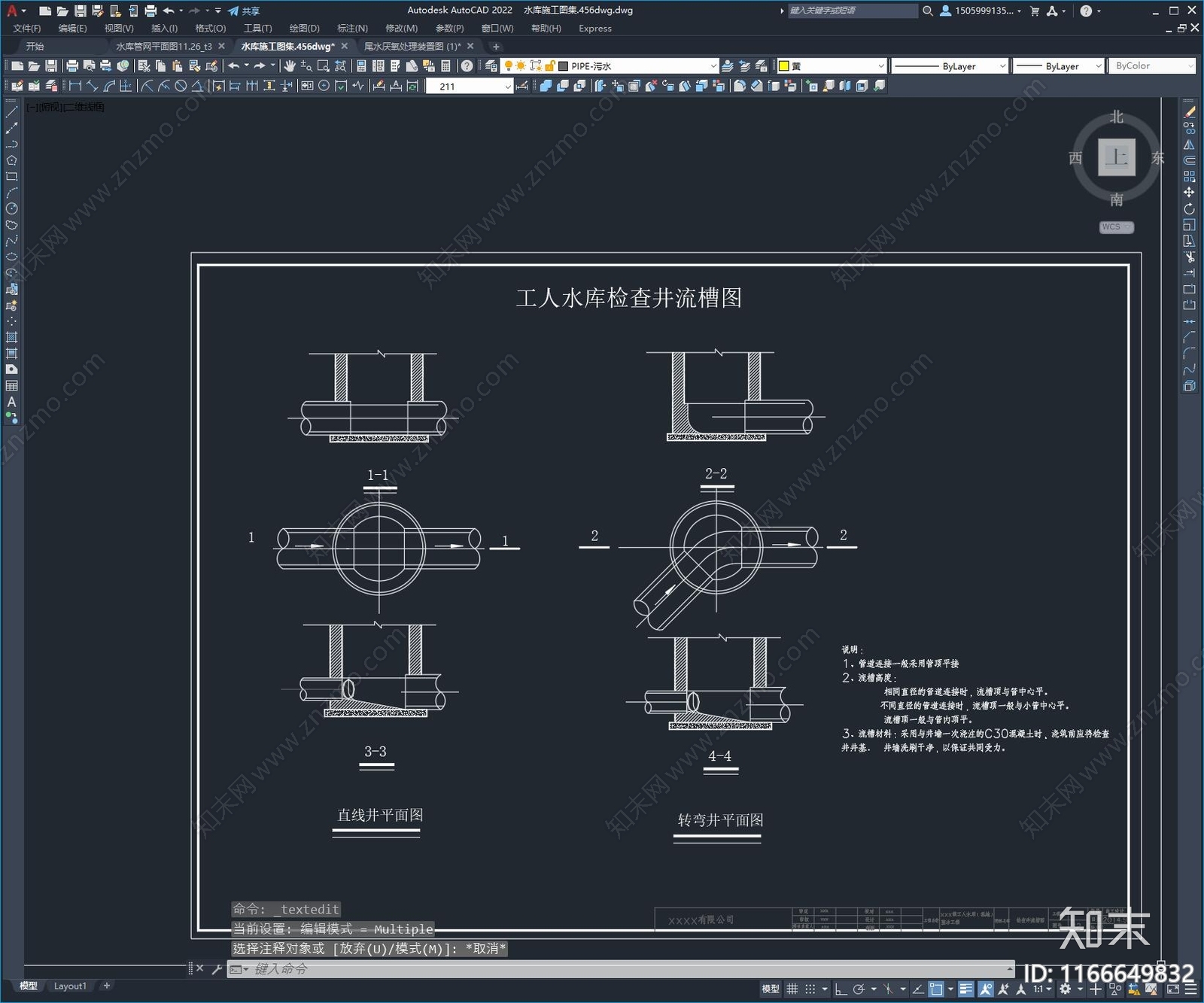Click the search magnifier icon in title bar

[x=928, y=11]
